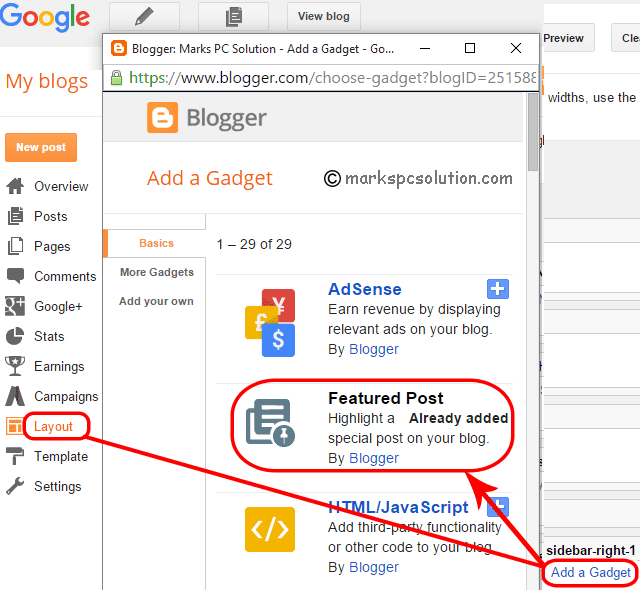Screen dimensions: 640x590
Task: Close the Add a Gadget popup window
Action: pyautogui.click(x=516, y=48)
